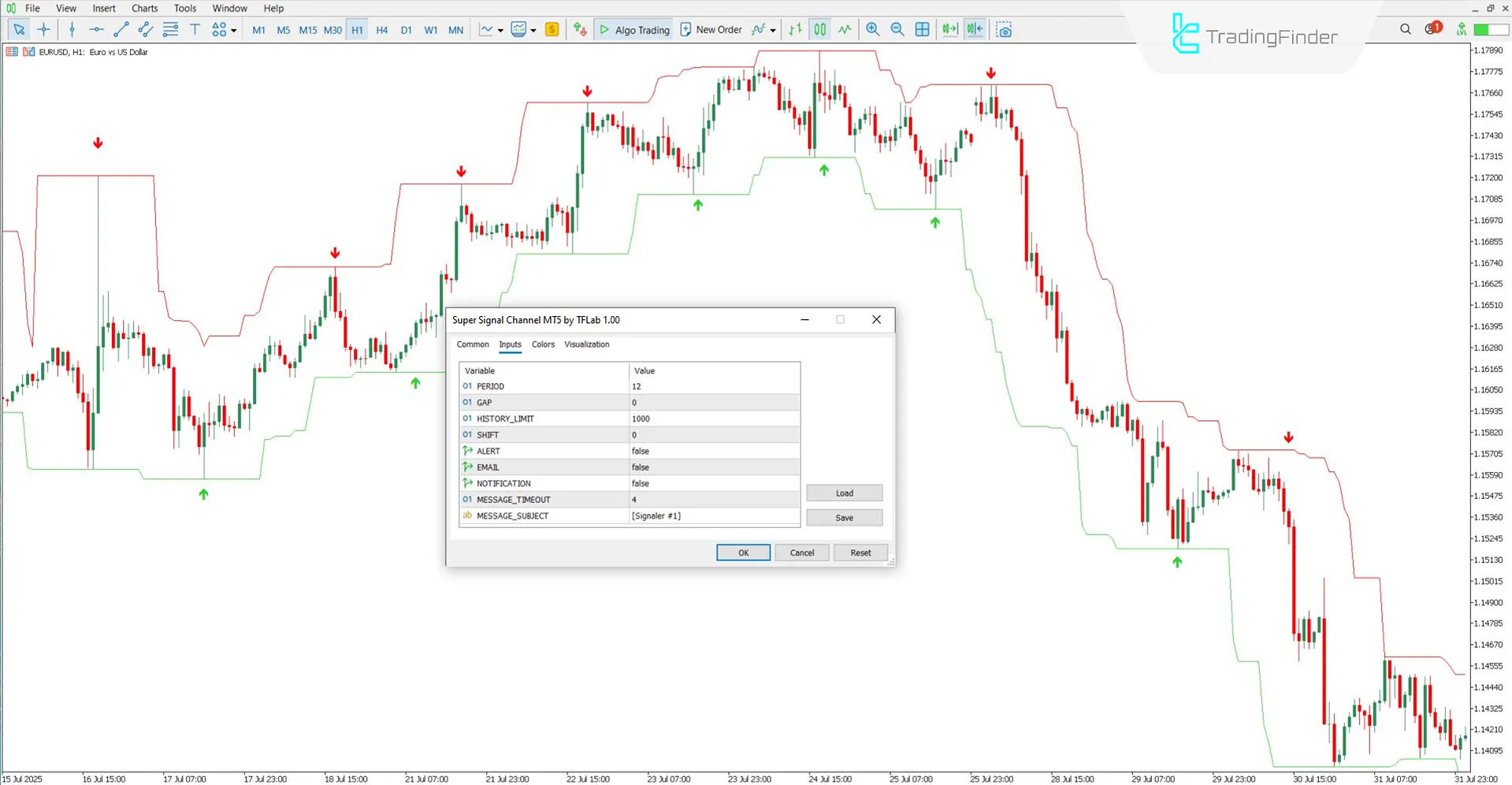The image size is (1512, 785).
Task: Capture a chart screenshot
Action: (1004, 29)
